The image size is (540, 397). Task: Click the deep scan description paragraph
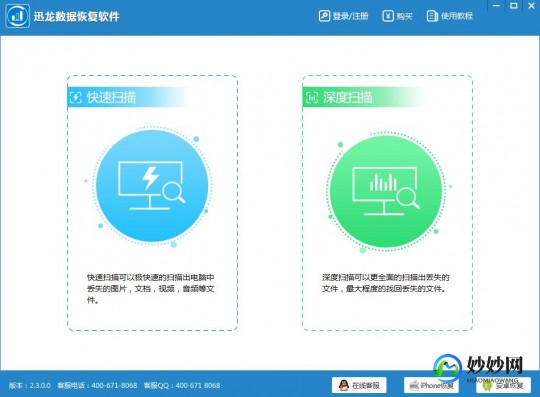click(386, 283)
